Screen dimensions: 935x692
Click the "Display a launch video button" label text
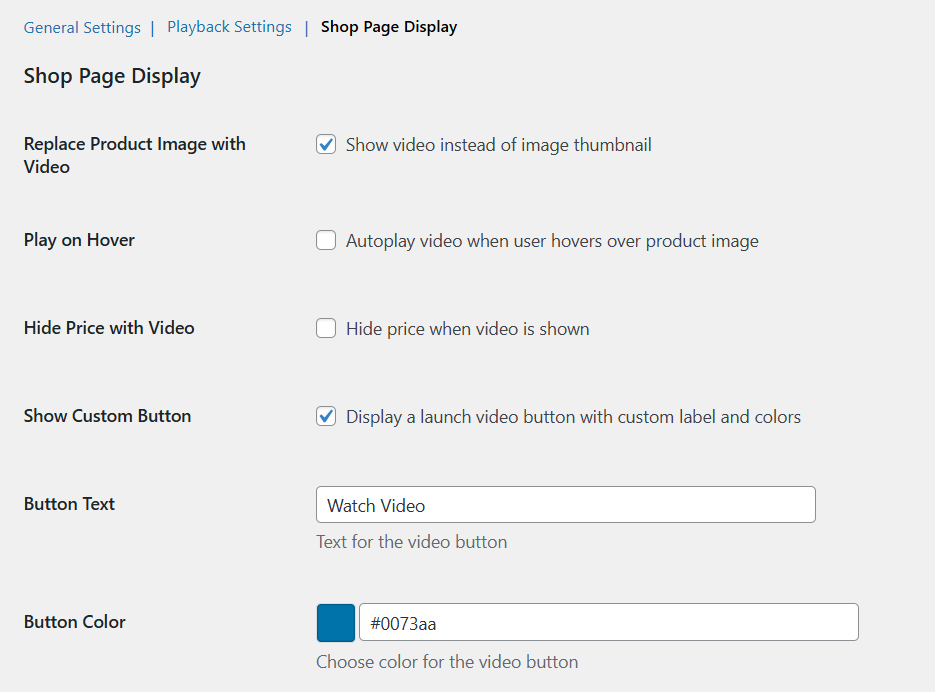pyautogui.click(x=573, y=417)
